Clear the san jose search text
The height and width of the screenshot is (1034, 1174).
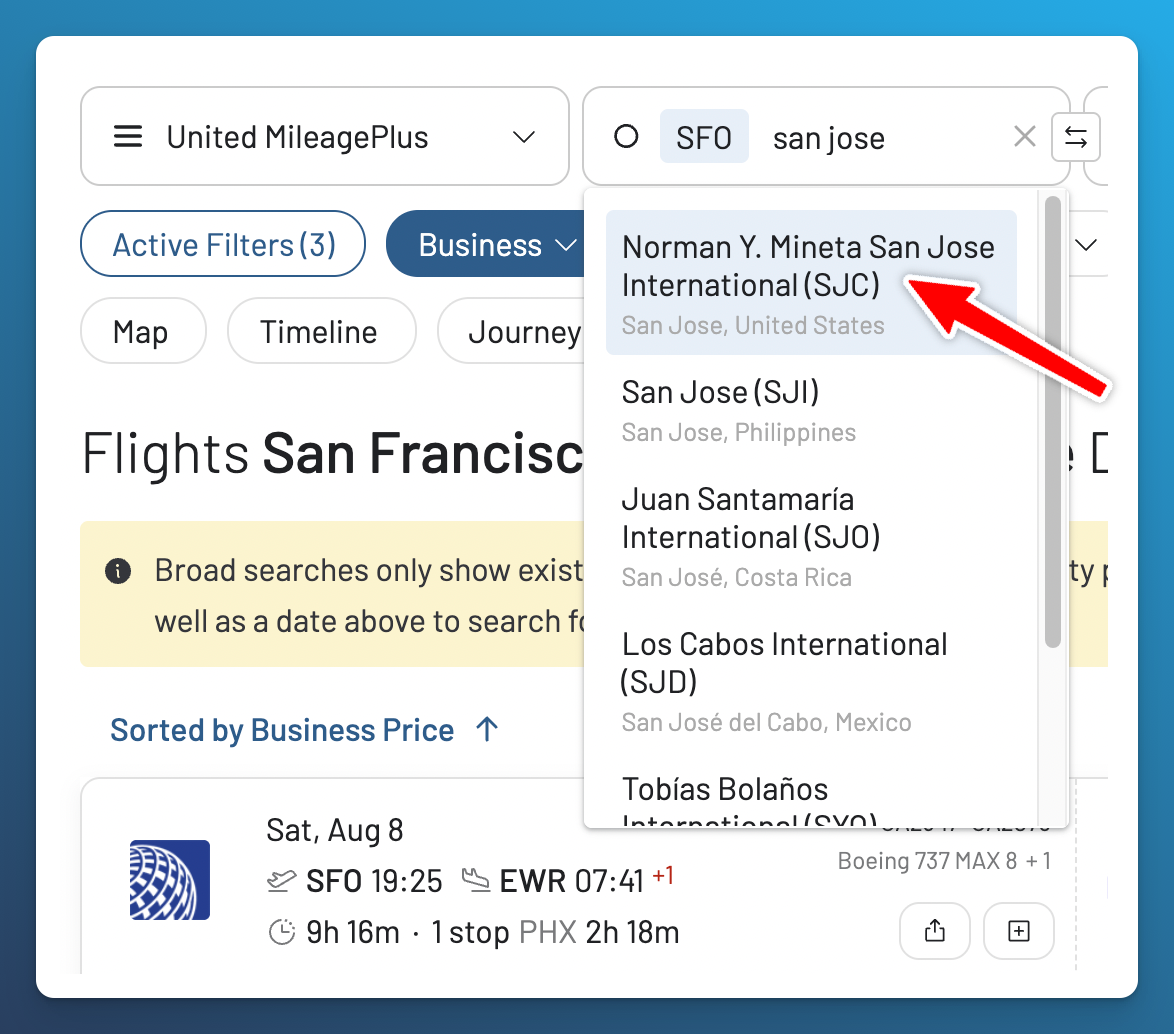pyautogui.click(x=1024, y=136)
